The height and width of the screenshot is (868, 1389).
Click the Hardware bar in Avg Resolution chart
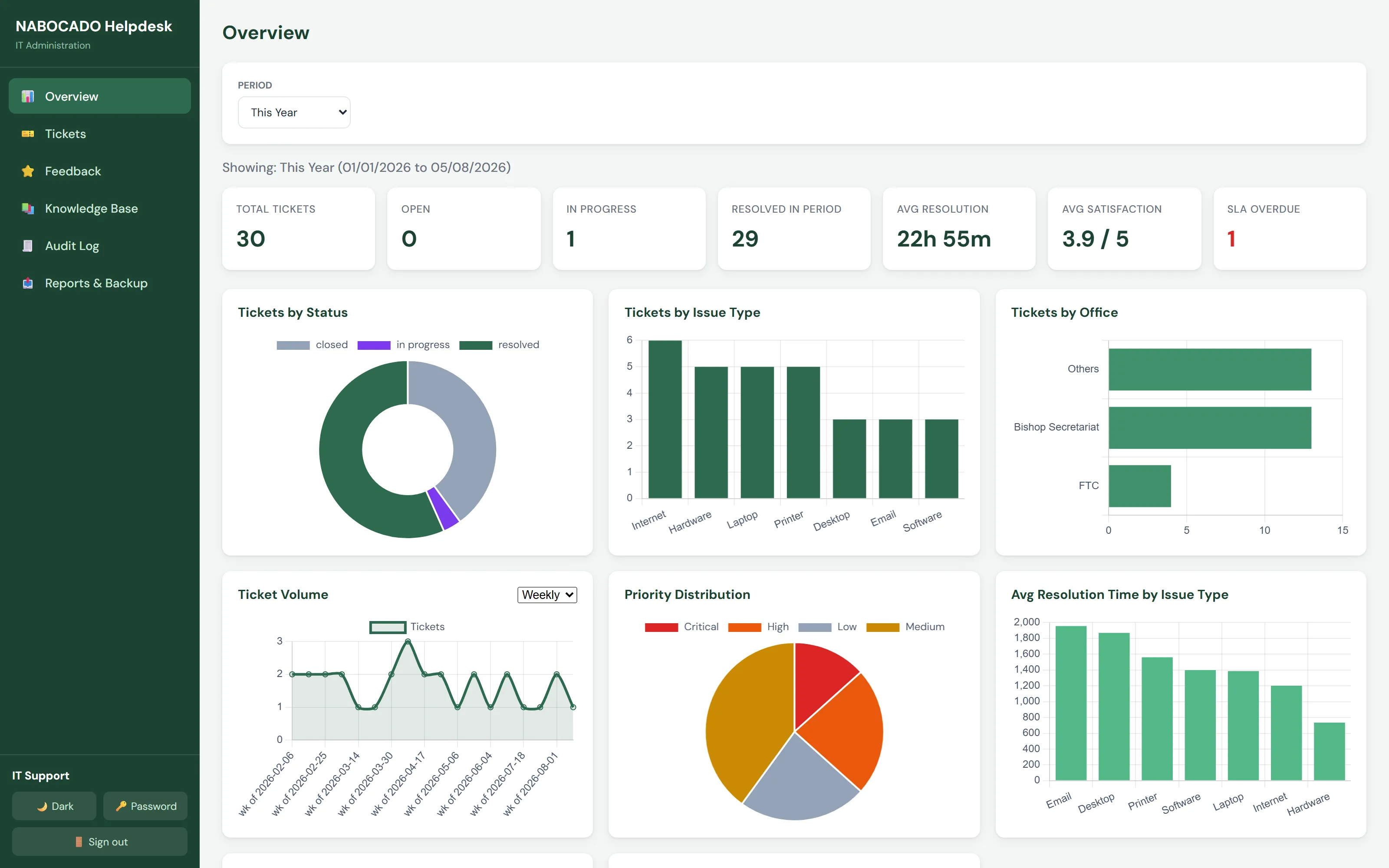click(1329, 751)
